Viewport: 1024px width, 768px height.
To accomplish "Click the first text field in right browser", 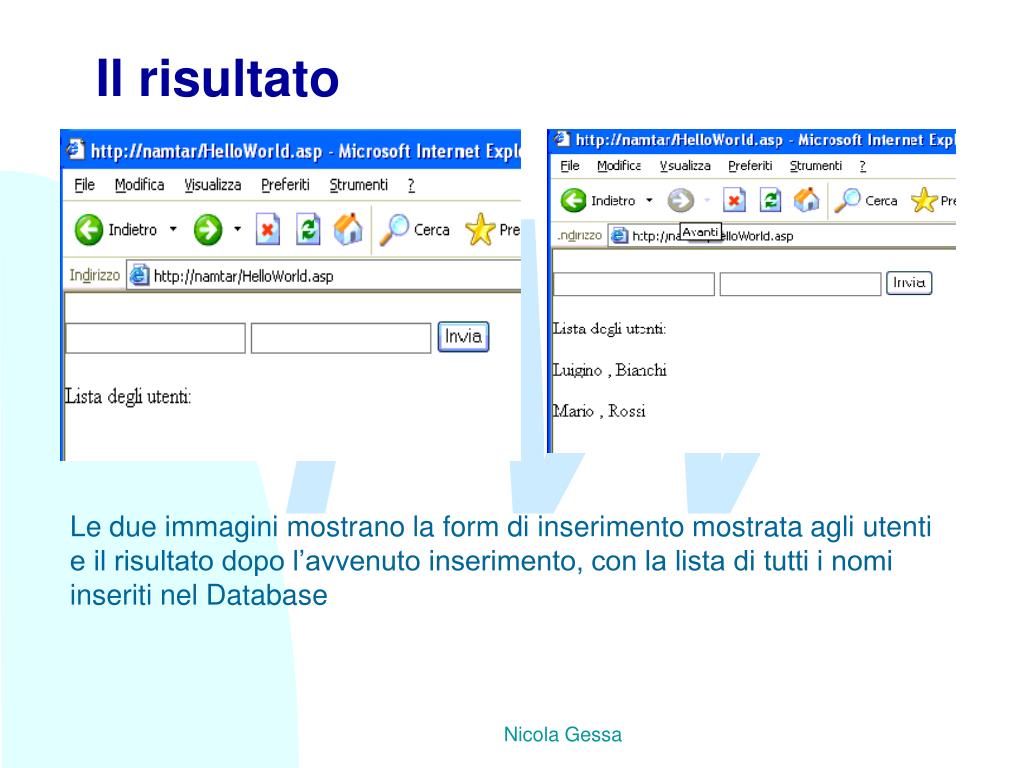I will pyautogui.click(x=633, y=284).
